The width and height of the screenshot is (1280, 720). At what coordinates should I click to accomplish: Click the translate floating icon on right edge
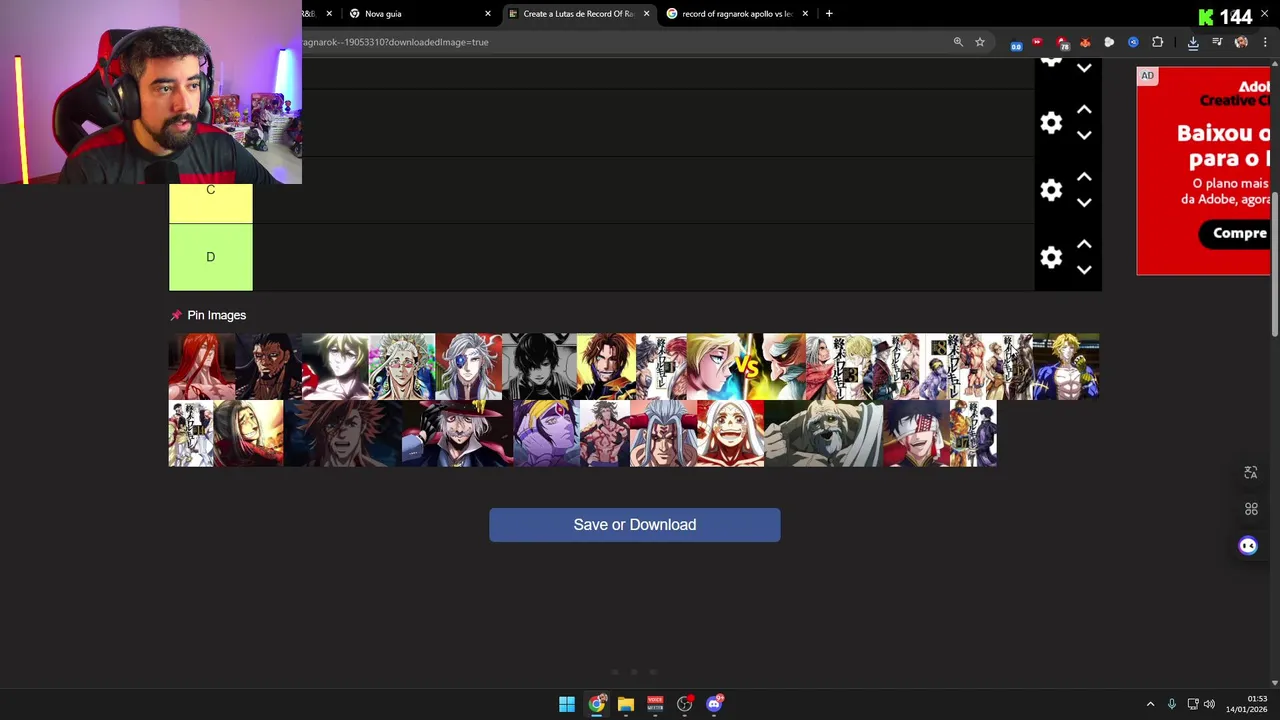pos(1250,473)
